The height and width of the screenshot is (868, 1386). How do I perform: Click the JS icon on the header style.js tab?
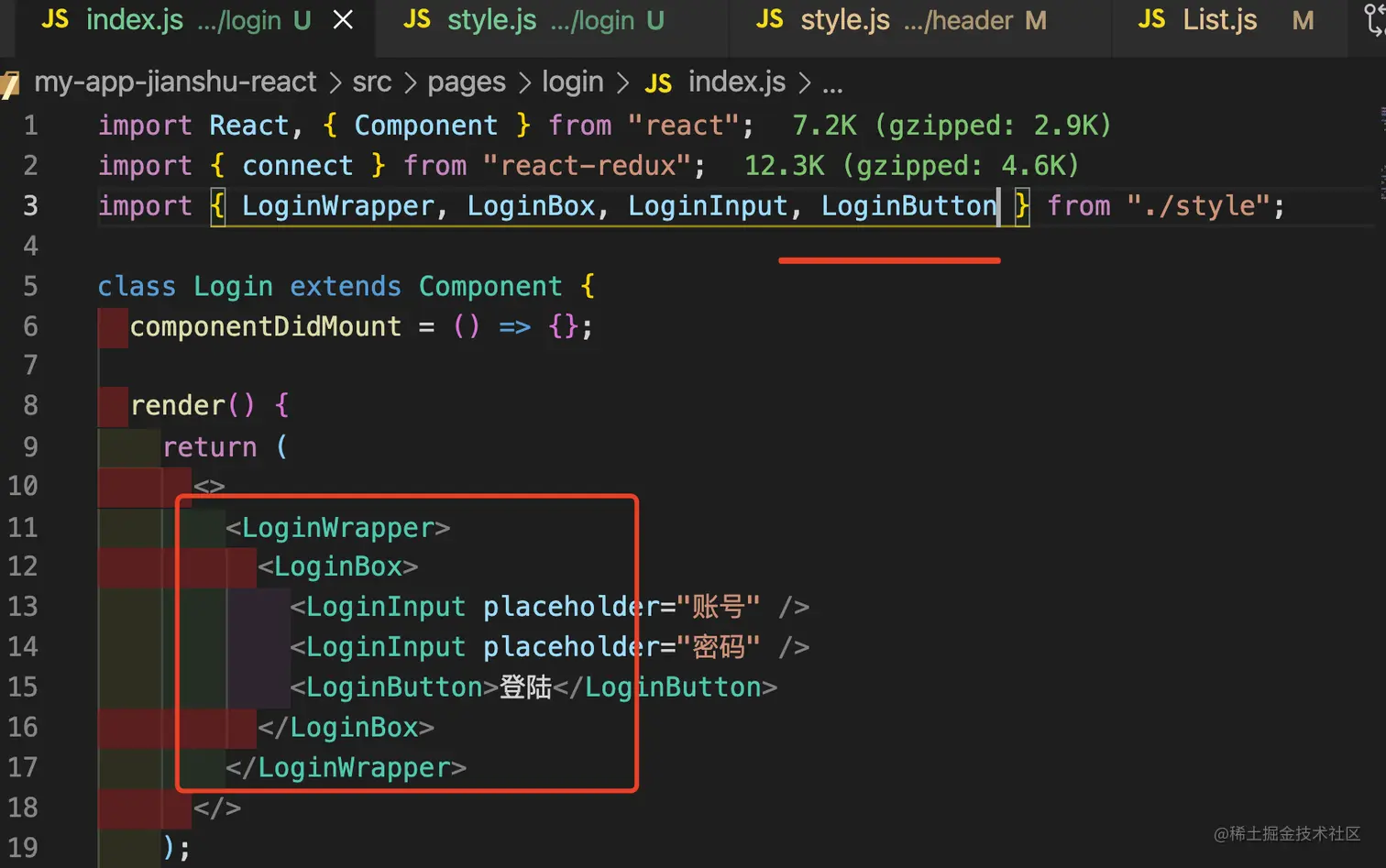coord(770,19)
